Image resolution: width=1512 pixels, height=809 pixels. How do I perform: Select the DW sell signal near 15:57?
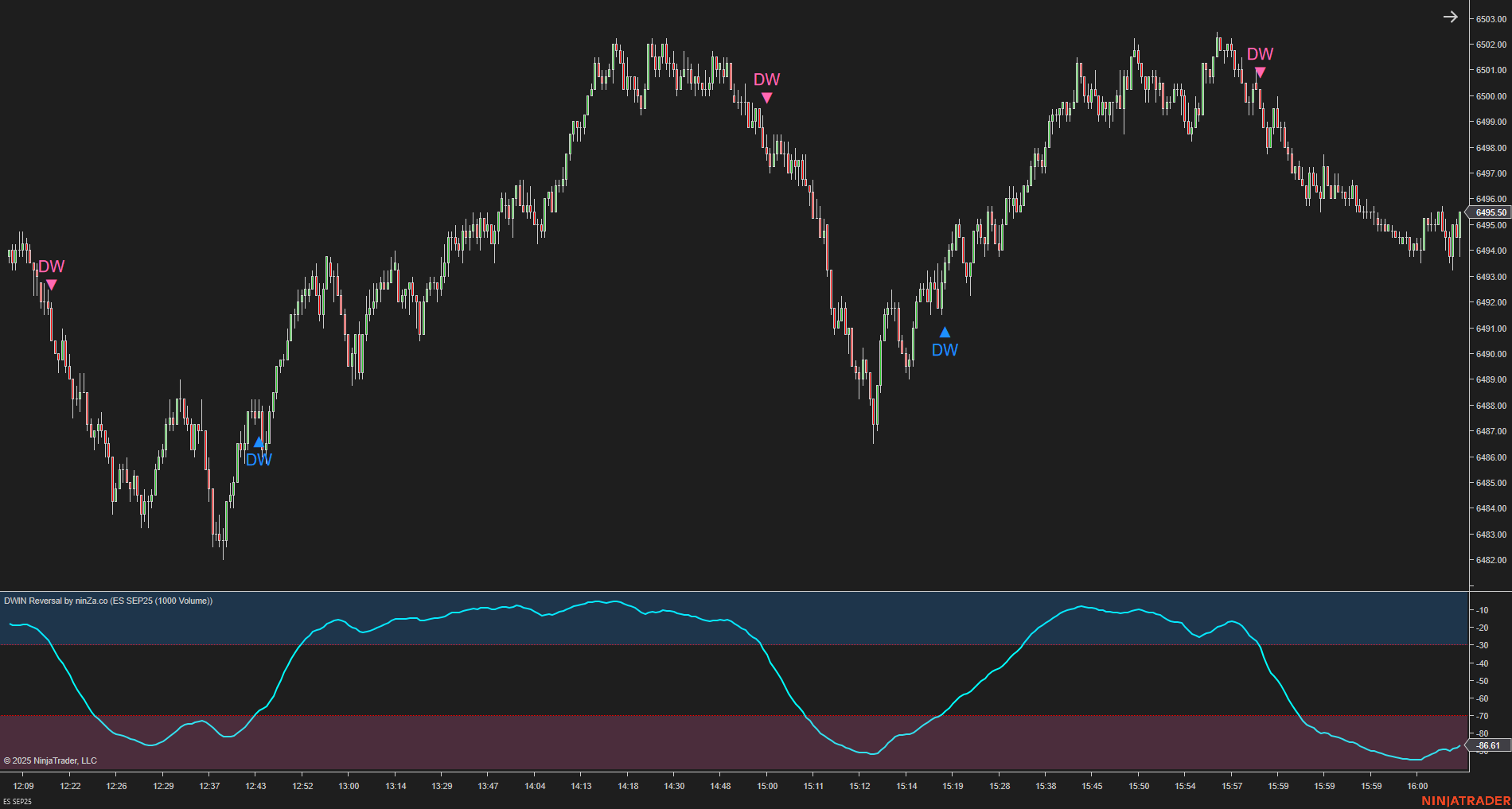(x=1260, y=72)
